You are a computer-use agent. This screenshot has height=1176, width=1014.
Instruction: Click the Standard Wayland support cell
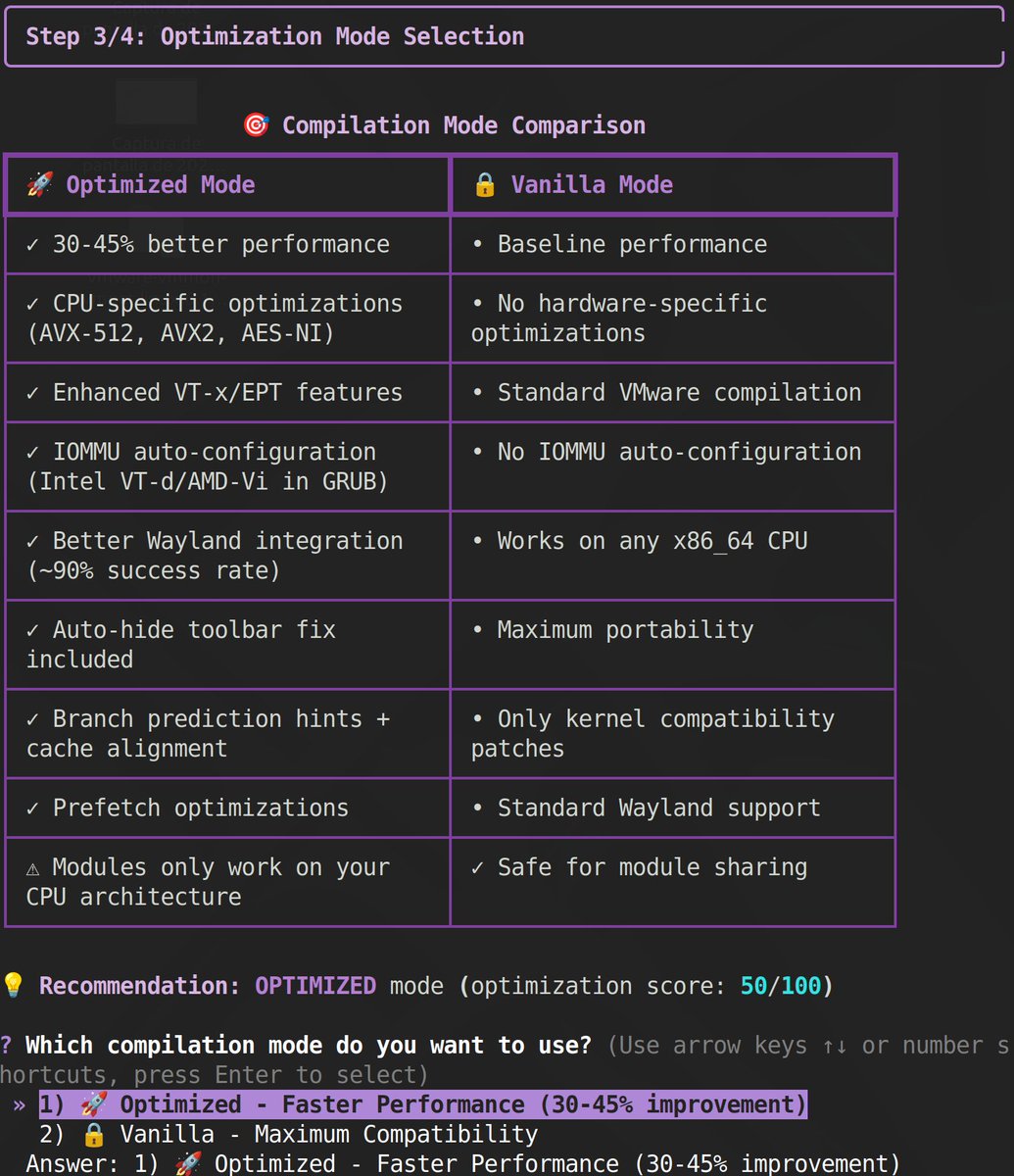pos(673,808)
